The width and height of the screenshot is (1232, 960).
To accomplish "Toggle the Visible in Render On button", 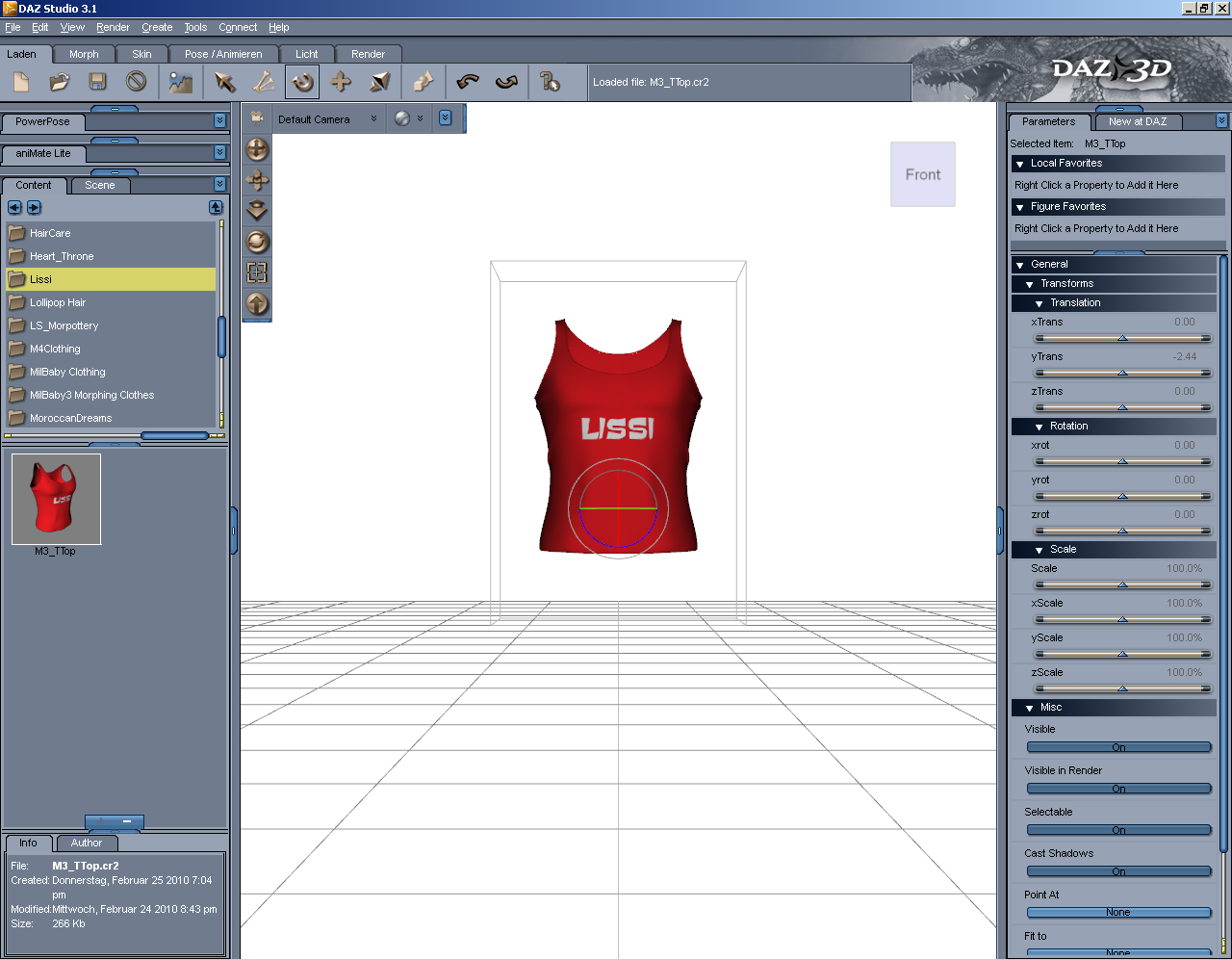I will pyautogui.click(x=1118, y=789).
